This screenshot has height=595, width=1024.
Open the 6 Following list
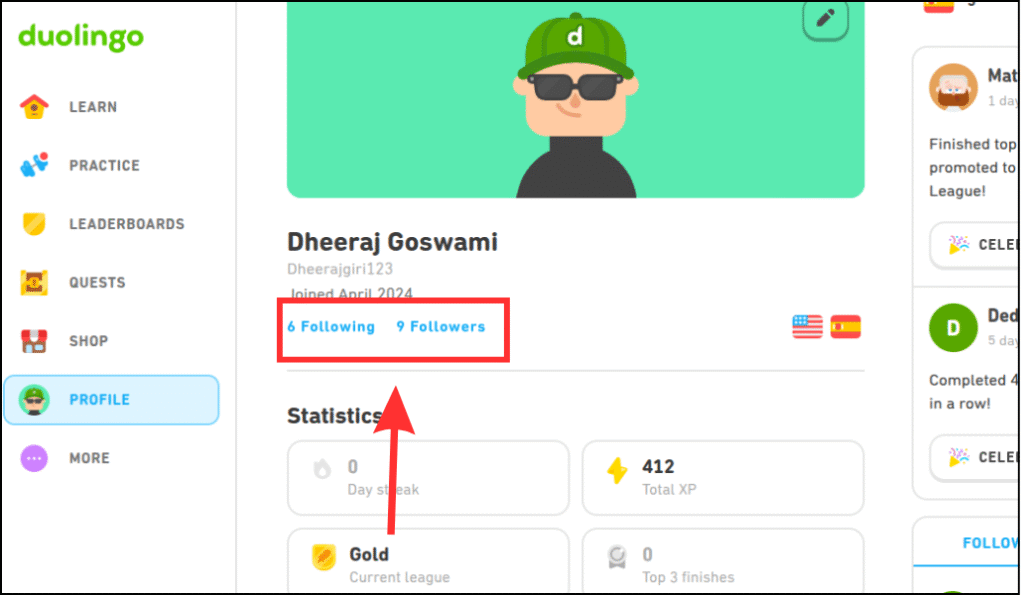[x=331, y=326]
